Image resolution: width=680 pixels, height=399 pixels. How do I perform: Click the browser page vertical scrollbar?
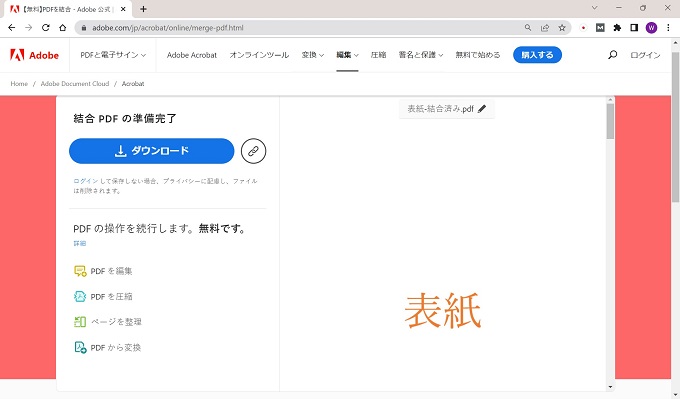point(675,127)
